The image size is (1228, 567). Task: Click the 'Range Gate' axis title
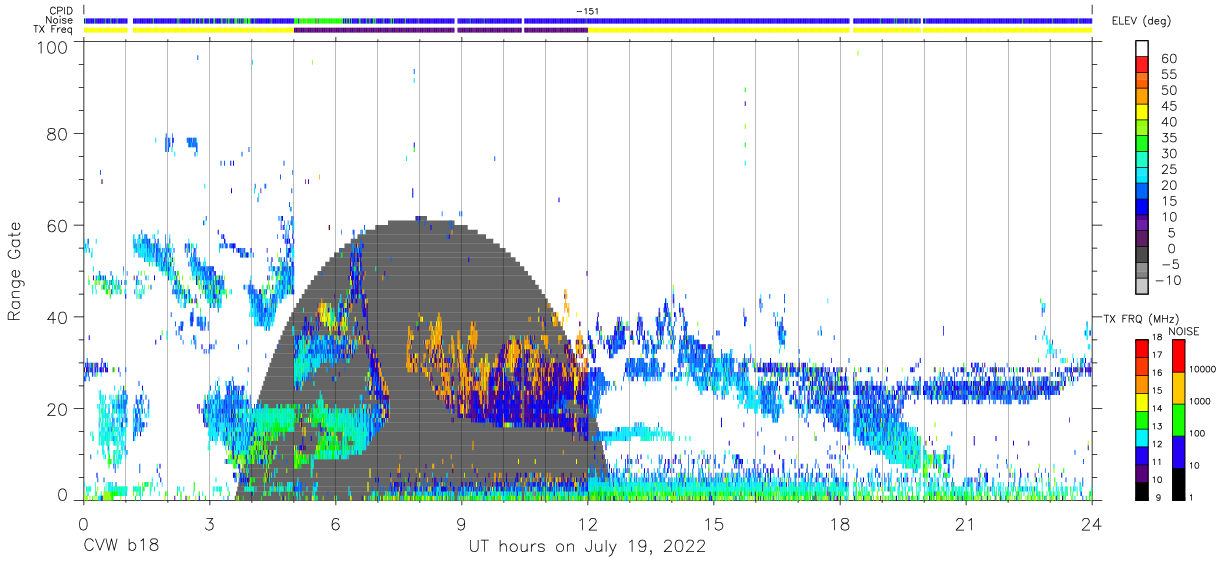(15, 270)
